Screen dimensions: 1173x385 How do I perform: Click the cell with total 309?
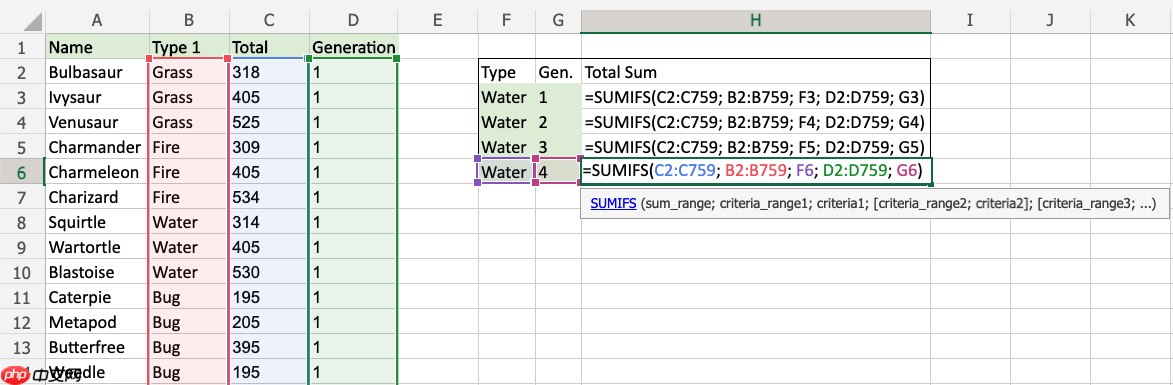tap(269, 147)
